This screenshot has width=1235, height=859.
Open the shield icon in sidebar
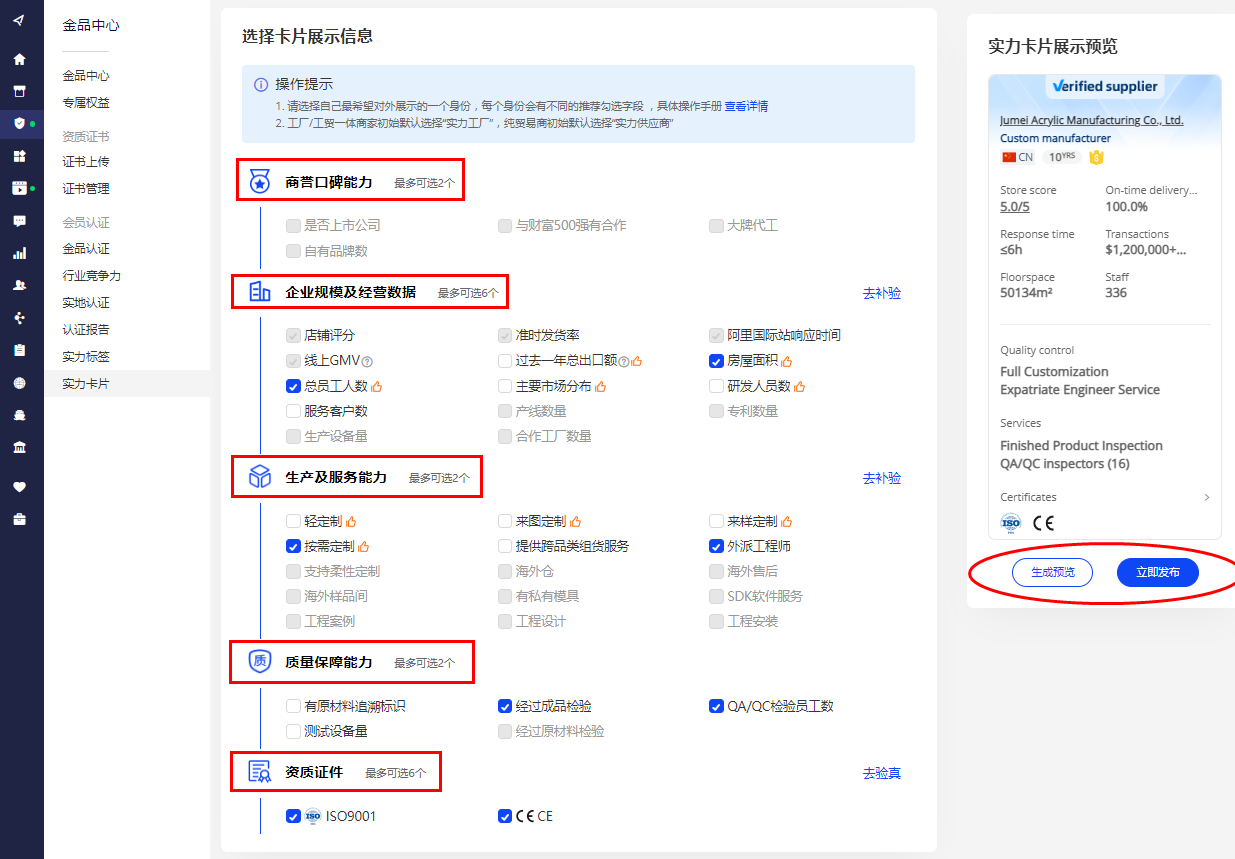(19, 124)
